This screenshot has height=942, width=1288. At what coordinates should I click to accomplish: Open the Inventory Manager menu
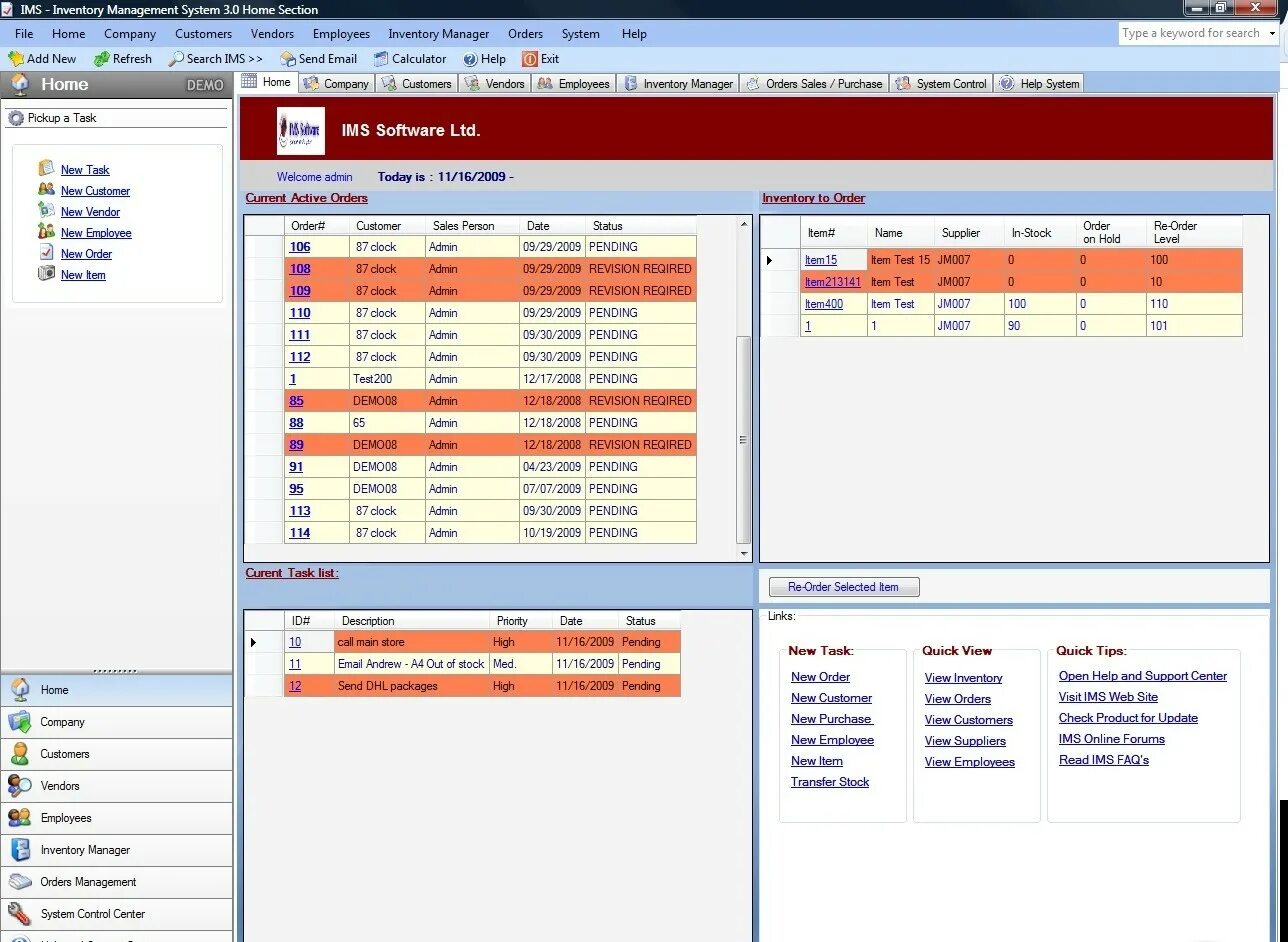[x=438, y=34]
